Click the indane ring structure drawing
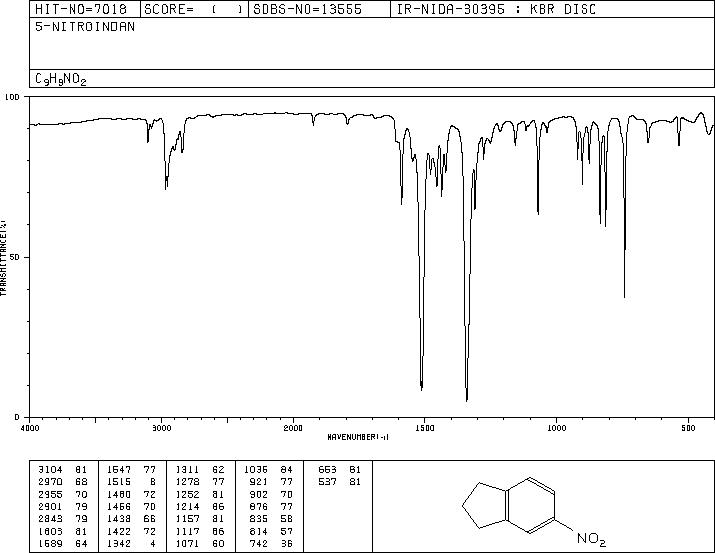Viewport: 715px width, 553px height. 508,505
